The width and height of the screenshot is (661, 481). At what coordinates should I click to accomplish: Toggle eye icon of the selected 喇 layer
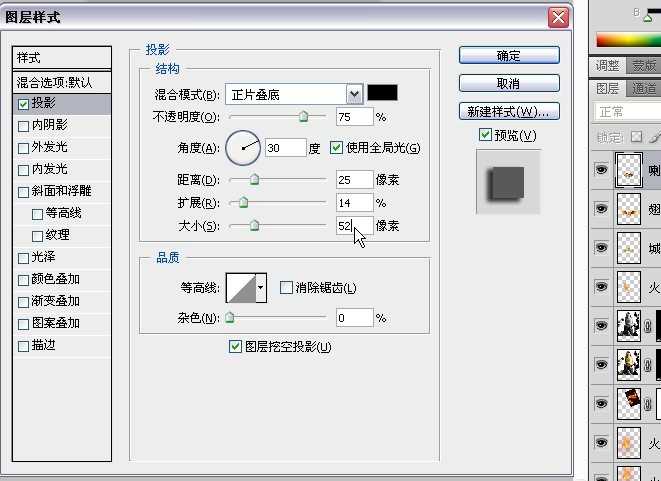coord(601,169)
